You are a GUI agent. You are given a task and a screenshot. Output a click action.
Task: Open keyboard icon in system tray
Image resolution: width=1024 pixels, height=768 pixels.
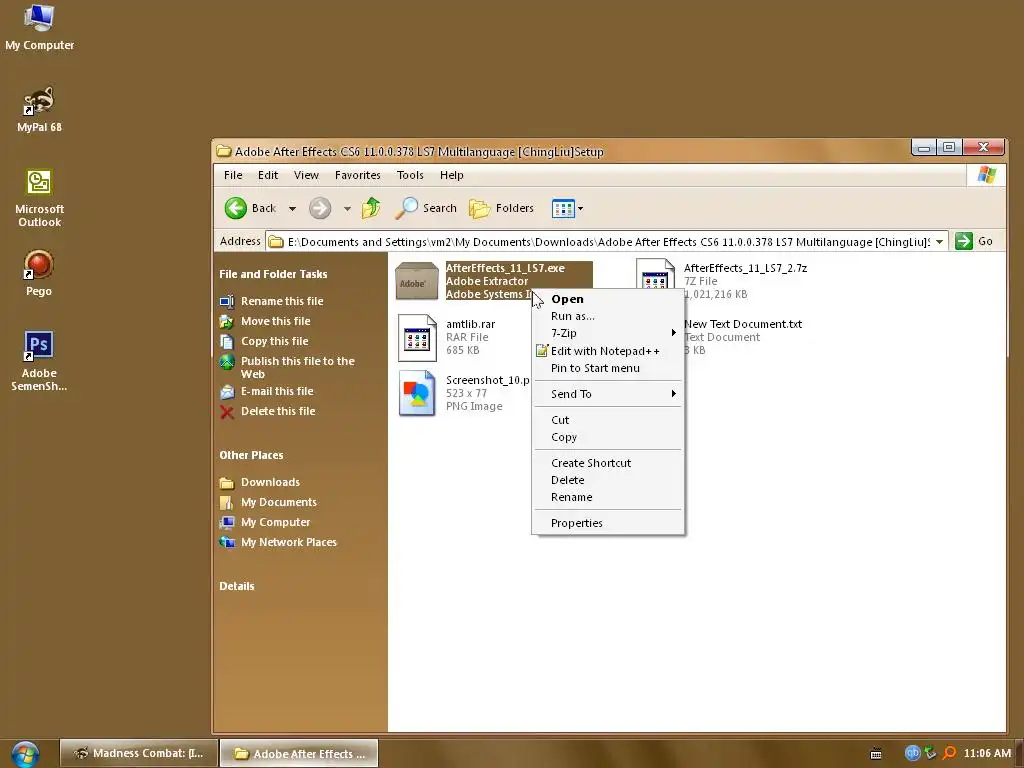[876, 754]
